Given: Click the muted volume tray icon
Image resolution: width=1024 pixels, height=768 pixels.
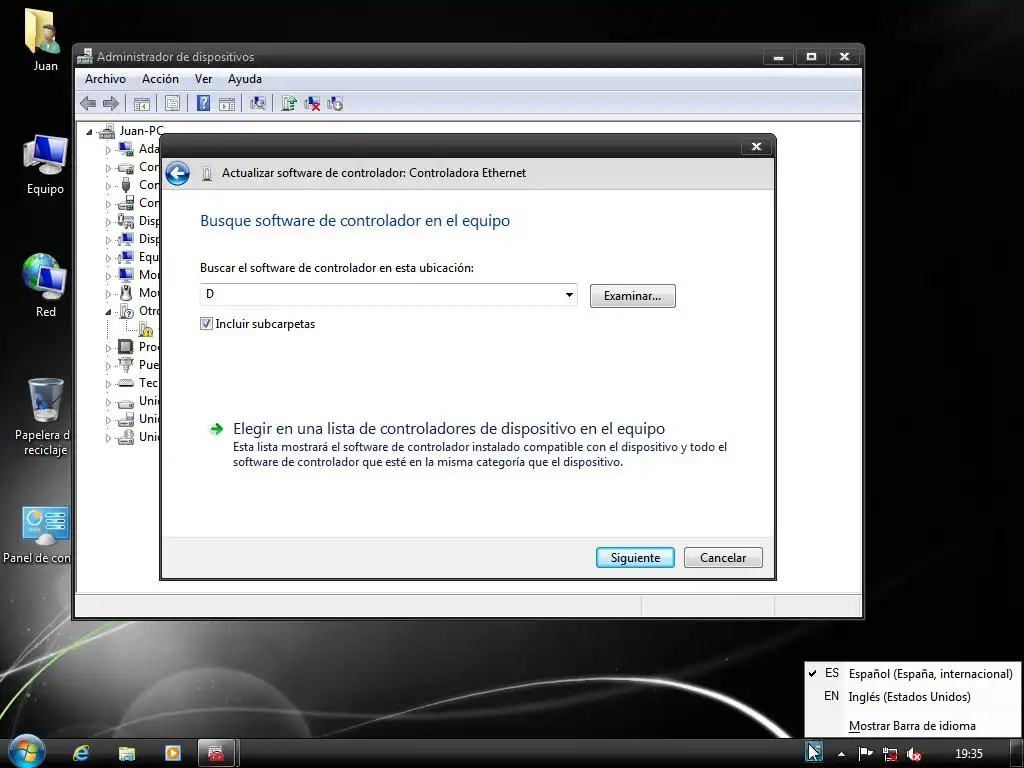Looking at the screenshot, I should tap(914, 754).
